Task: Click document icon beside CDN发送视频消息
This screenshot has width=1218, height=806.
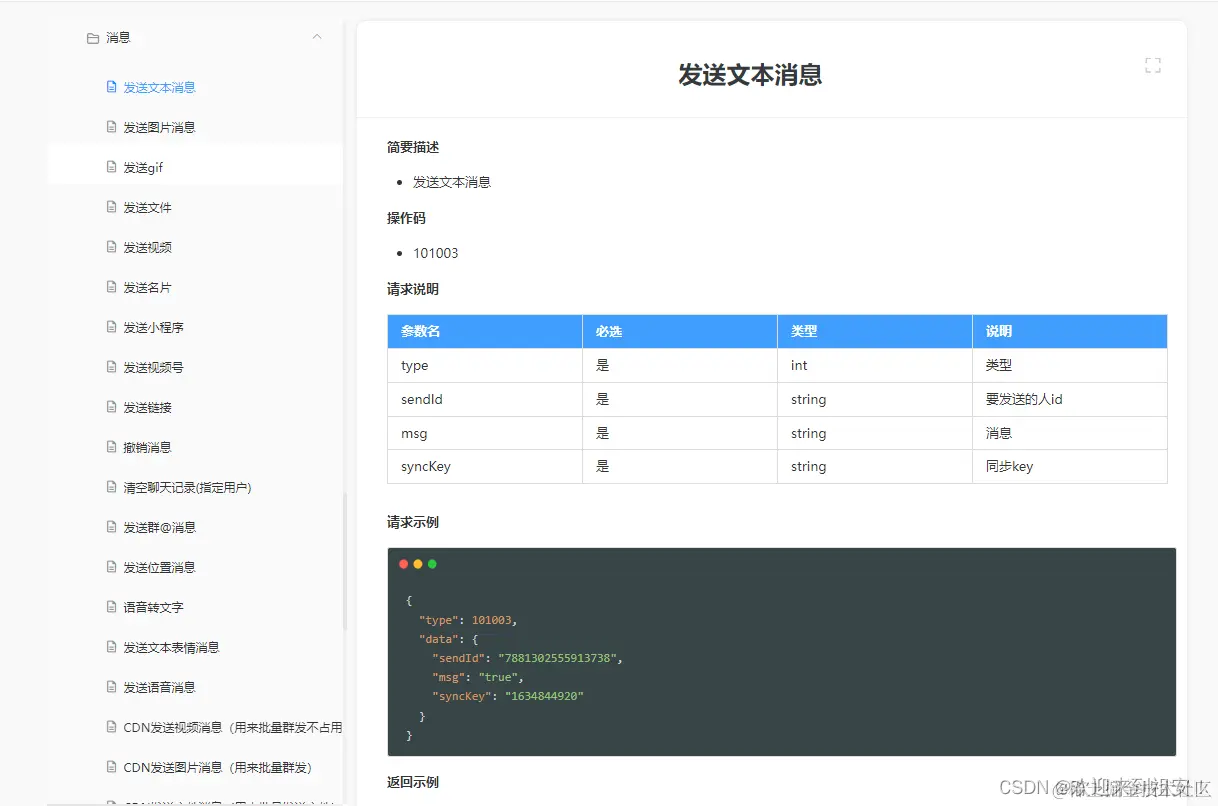Action: click(112, 727)
